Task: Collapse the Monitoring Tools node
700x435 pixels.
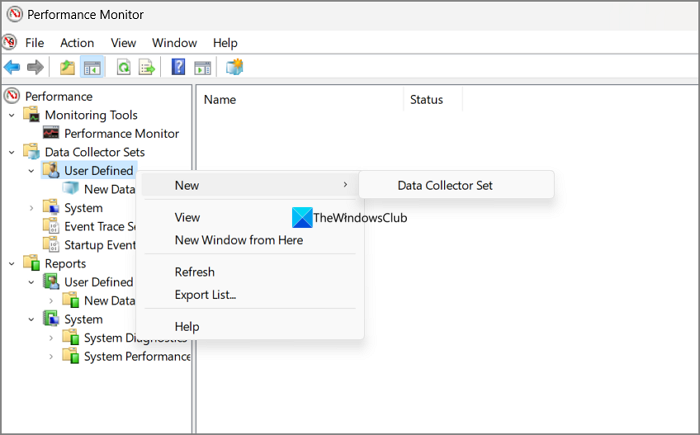Action: (x=12, y=115)
